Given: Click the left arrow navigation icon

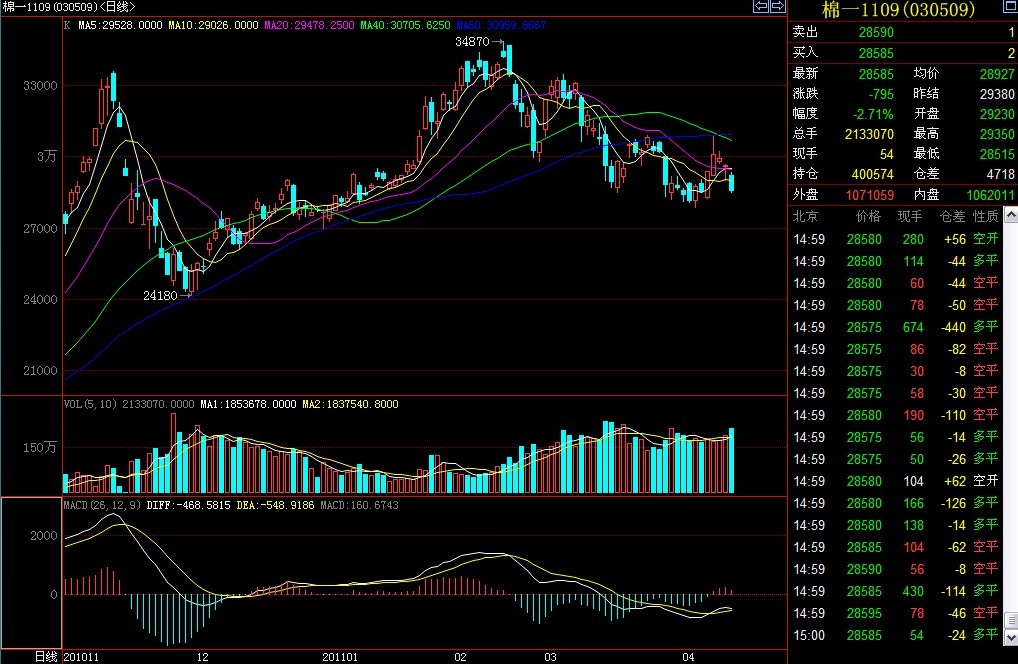Looking at the screenshot, I should (x=761, y=7).
